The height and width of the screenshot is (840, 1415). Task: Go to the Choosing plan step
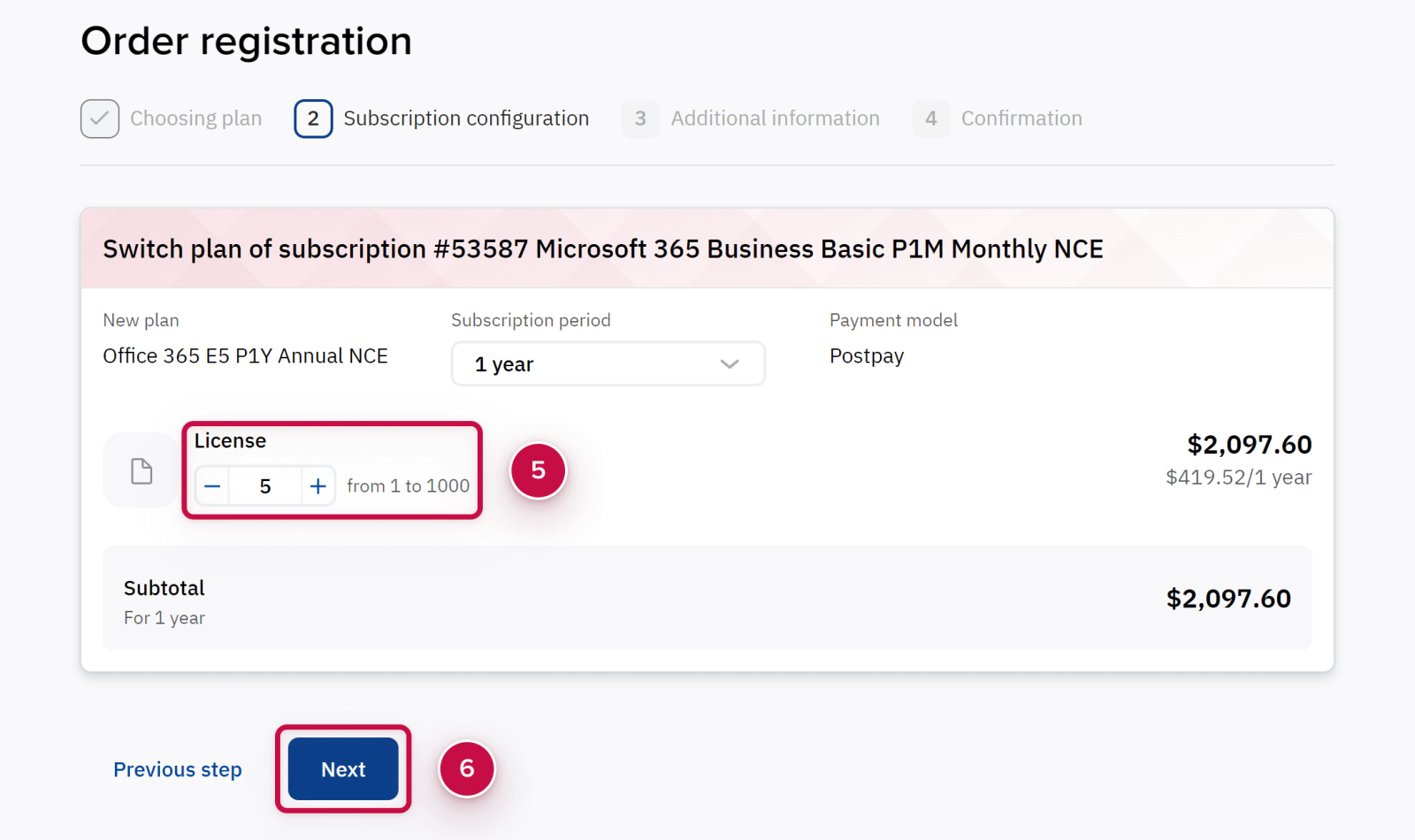[195, 118]
